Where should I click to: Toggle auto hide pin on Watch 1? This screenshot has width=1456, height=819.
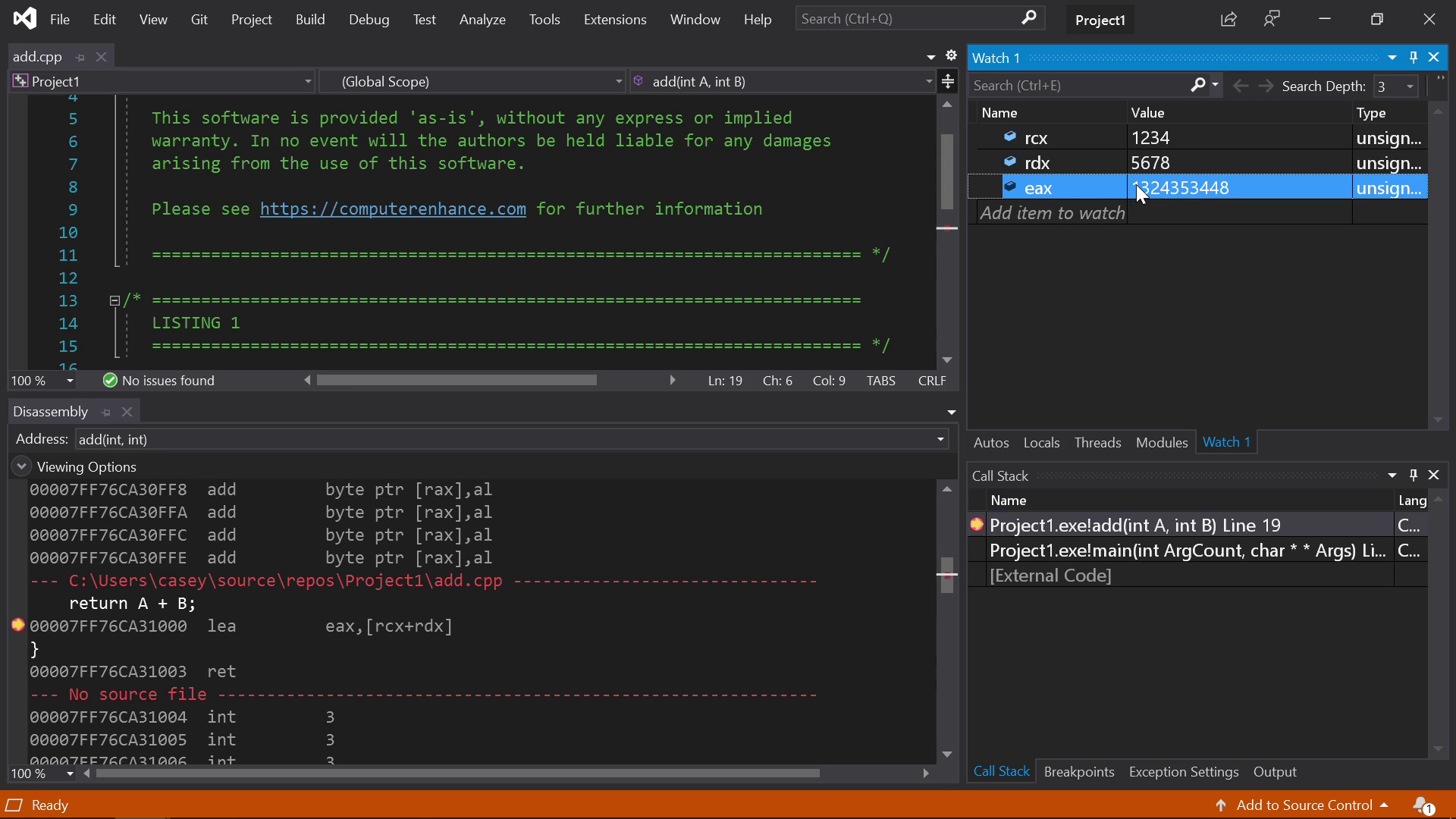(1413, 58)
